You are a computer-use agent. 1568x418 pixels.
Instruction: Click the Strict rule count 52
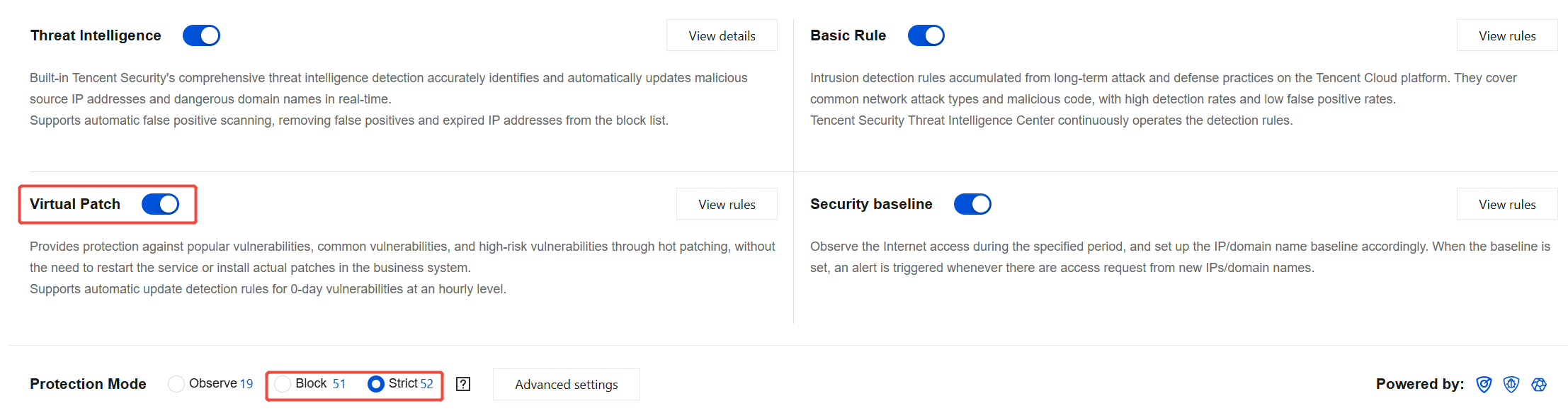[x=426, y=384]
